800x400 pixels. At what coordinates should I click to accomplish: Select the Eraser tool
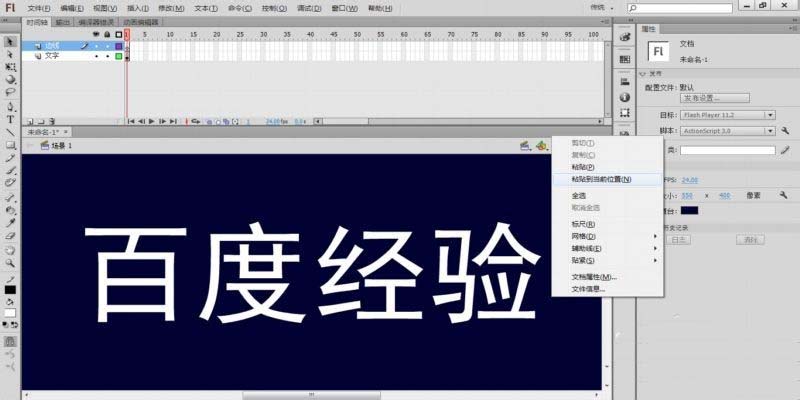coord(10,236)
